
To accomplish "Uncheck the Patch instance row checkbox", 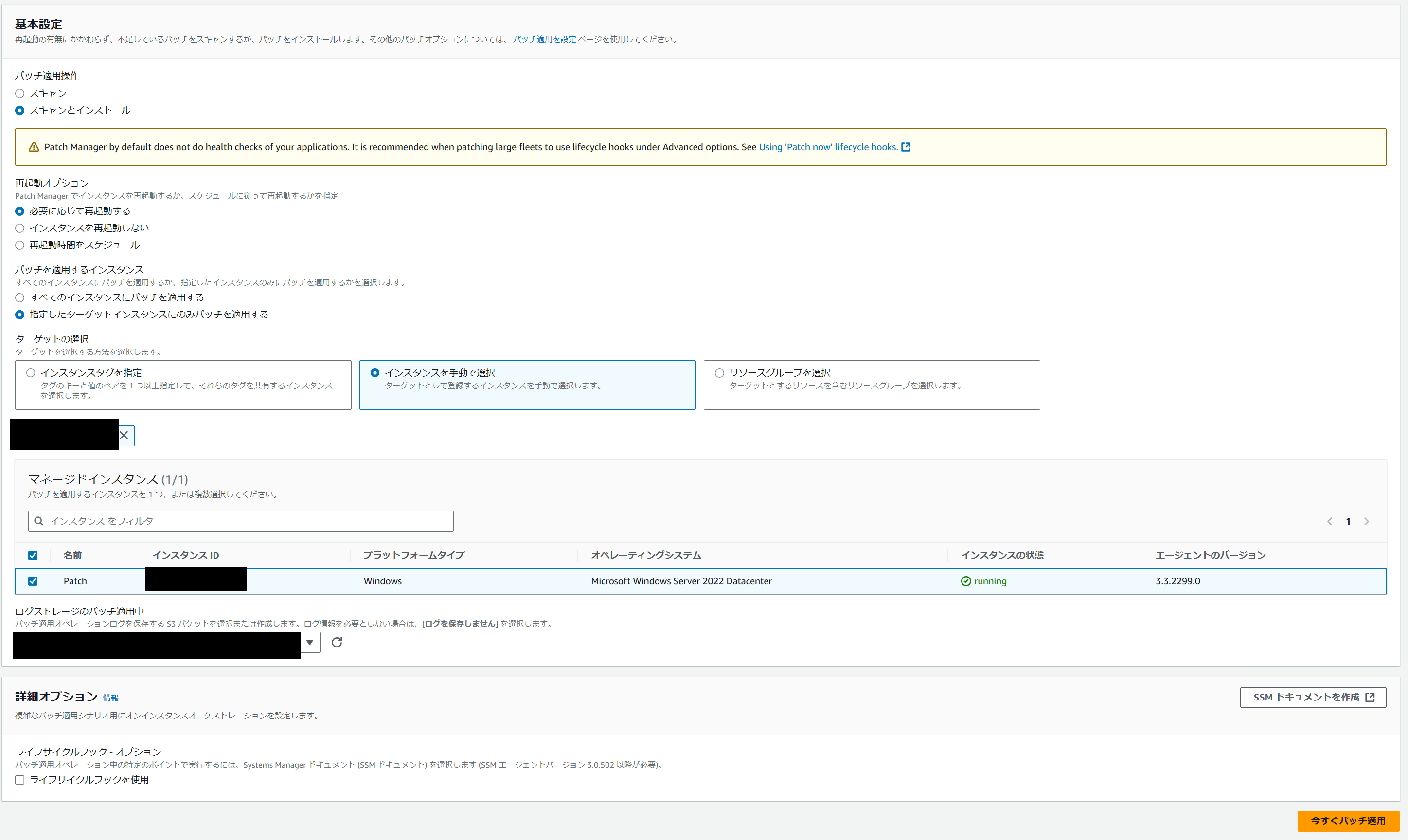I will [x=33, y=581].
